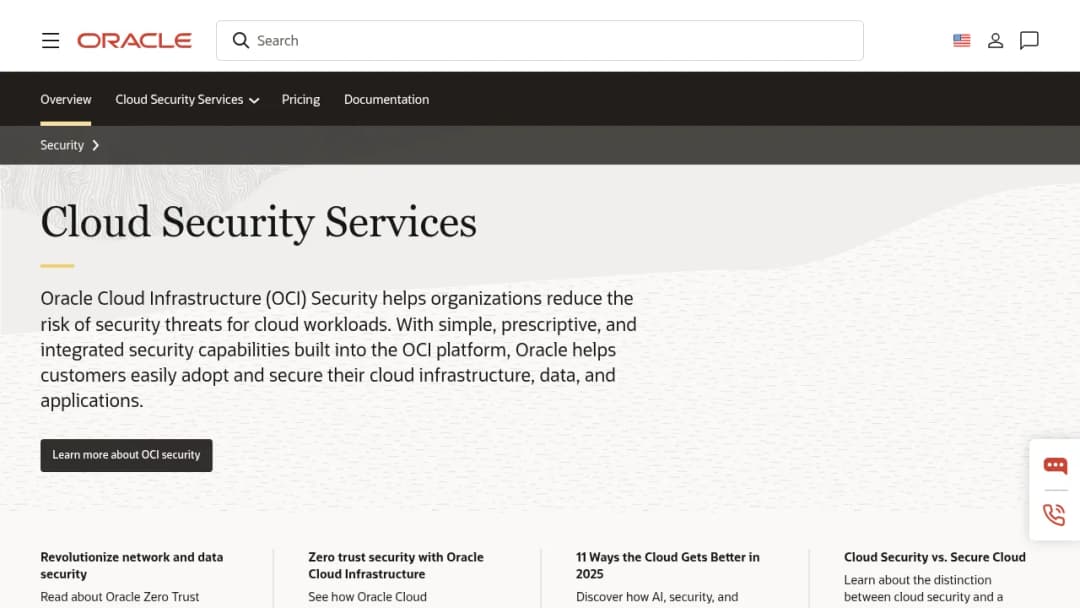Screen dimensions: 1080x608
Task: Click the search magnifier icon
Action: pyautogui.click(x=240, y=41)
